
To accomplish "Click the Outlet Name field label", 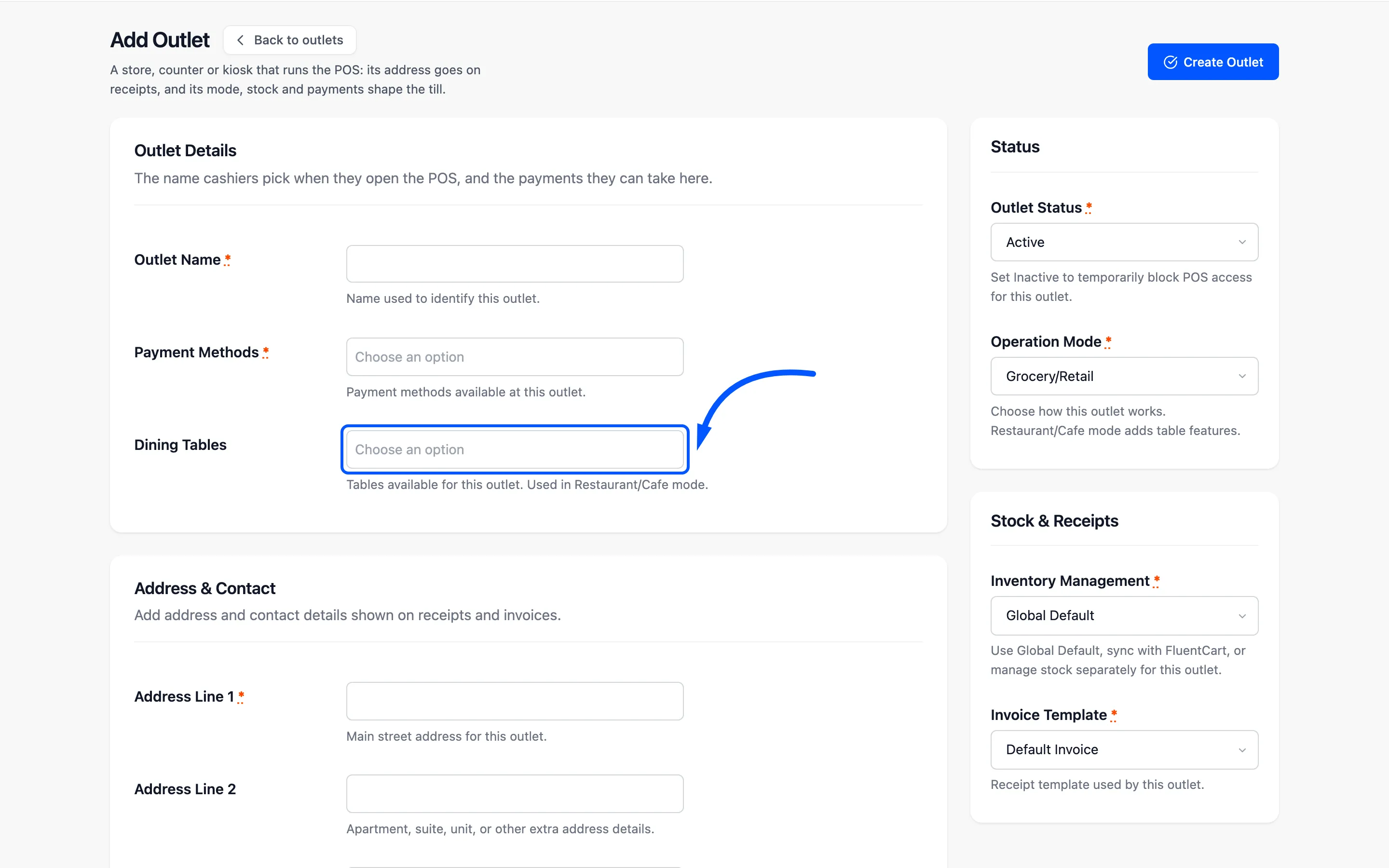I will pos(177,260).
